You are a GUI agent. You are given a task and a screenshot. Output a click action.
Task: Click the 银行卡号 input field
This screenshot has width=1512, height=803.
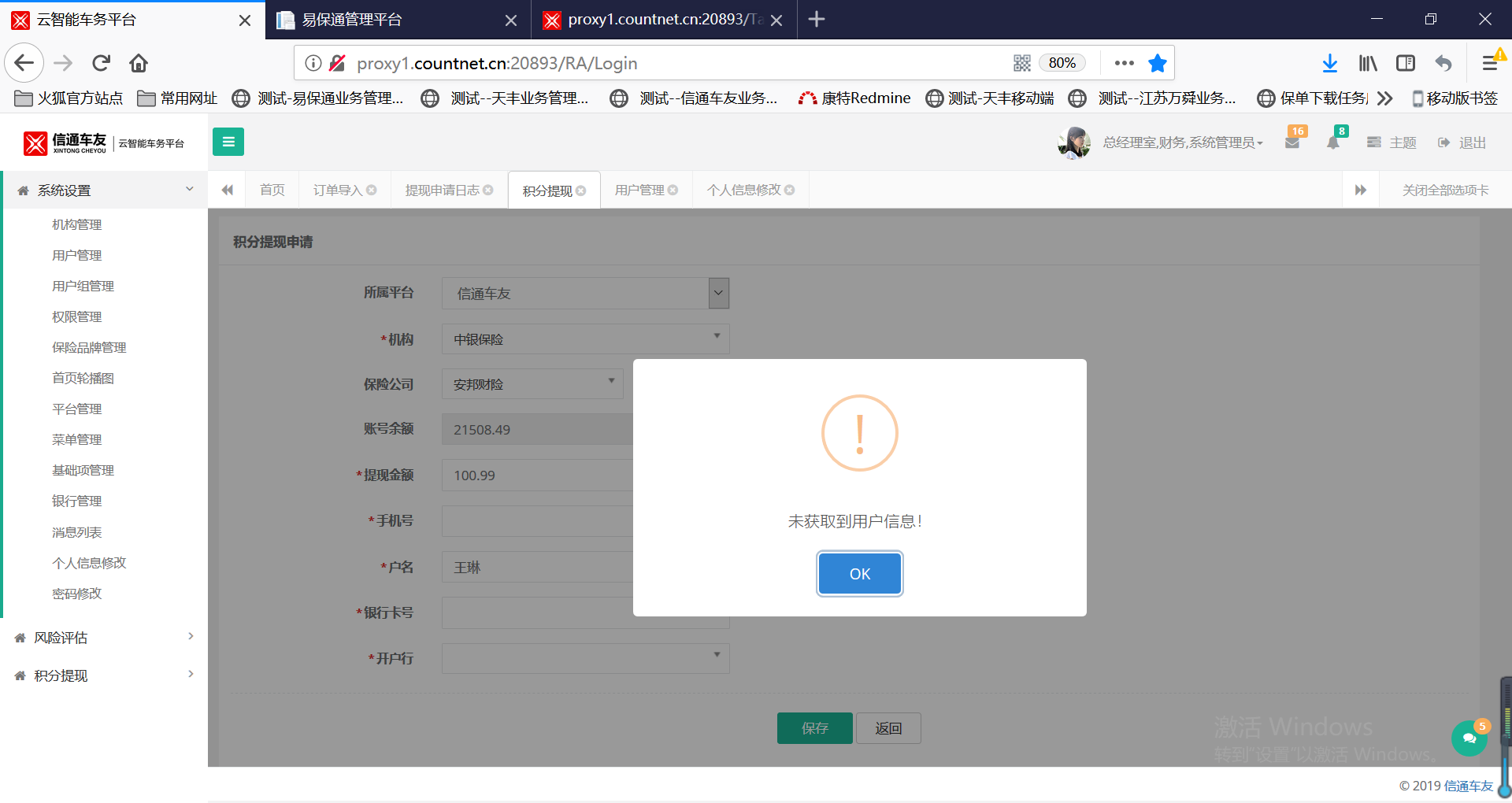click(x=585, y=612)
